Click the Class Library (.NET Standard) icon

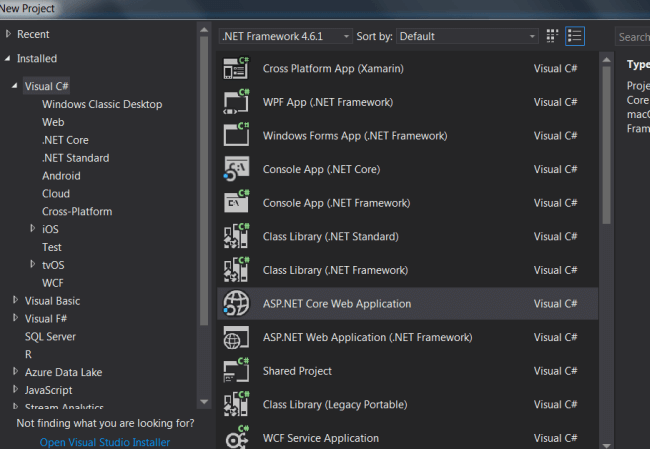236,236
